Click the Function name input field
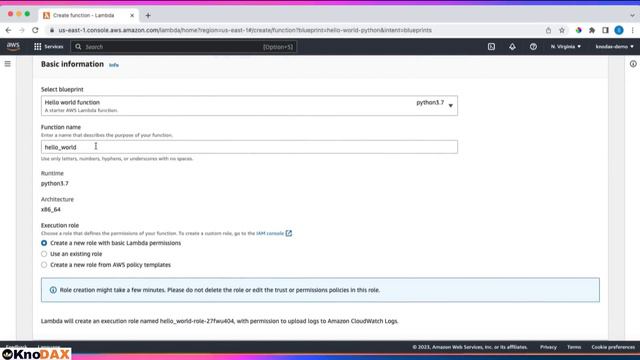Image resolution: width=640 pixels, height=360 pixels. 249,147
